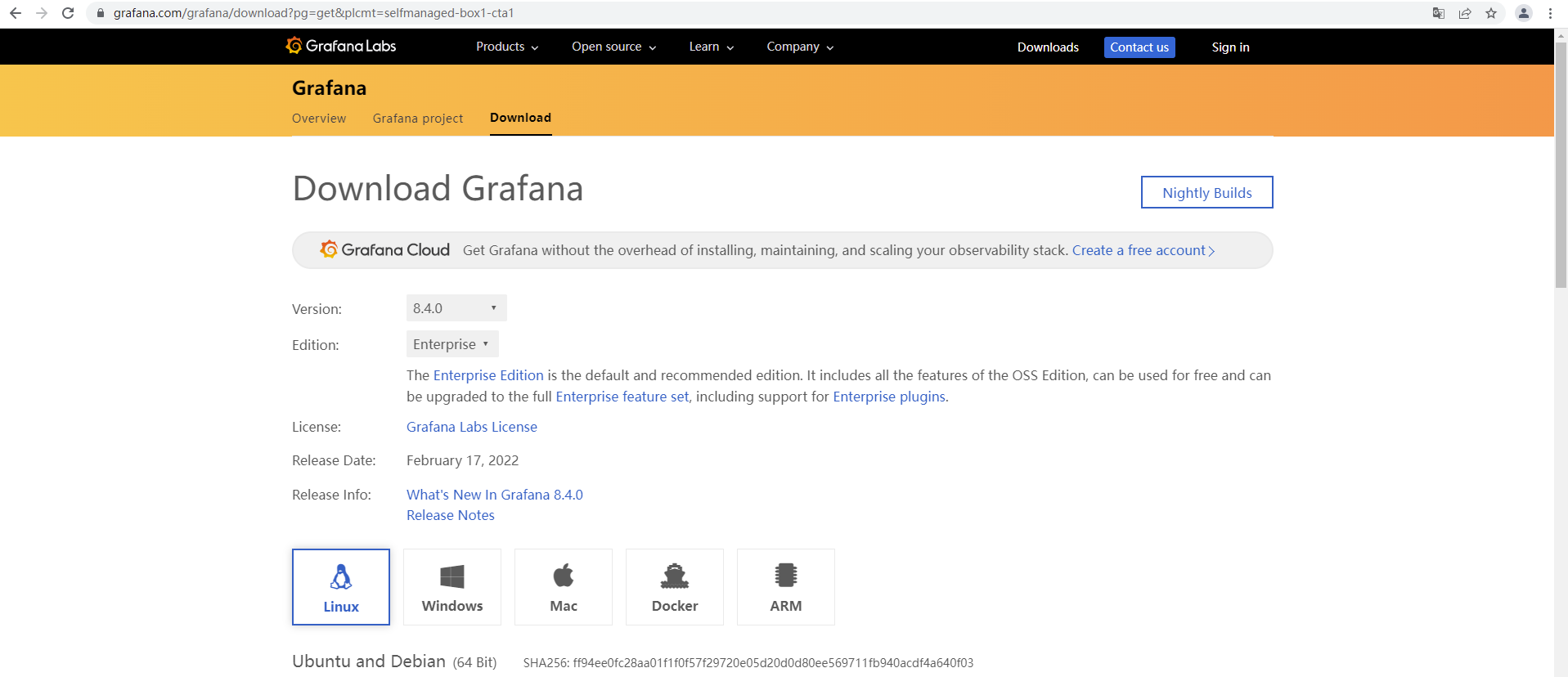The width and height of the screenshot is (1568, 677).
Task: Open the browser profile avatar
Action: click(x=1524, y=13)
